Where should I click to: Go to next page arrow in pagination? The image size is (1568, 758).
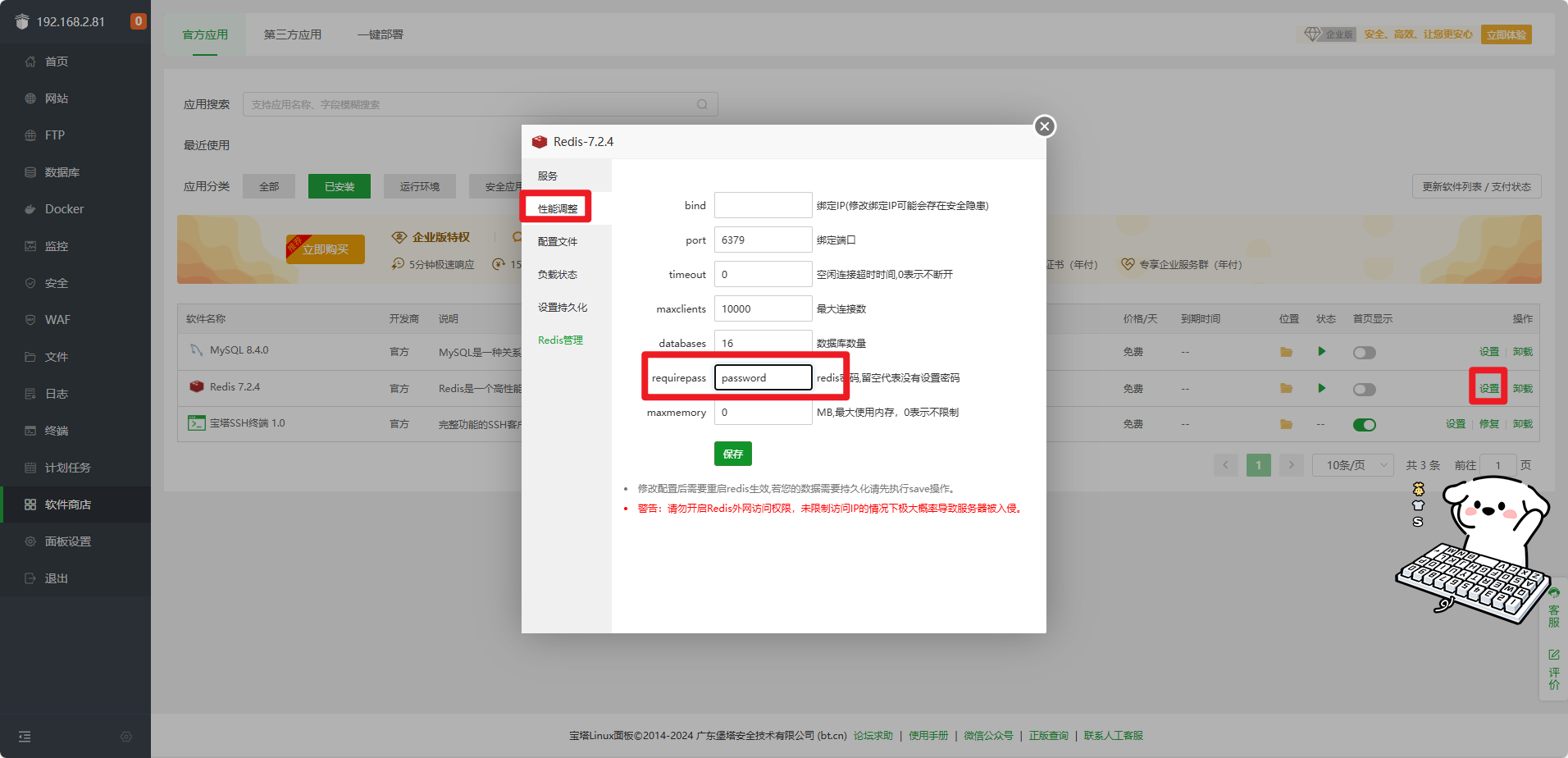coord(1292,465)
